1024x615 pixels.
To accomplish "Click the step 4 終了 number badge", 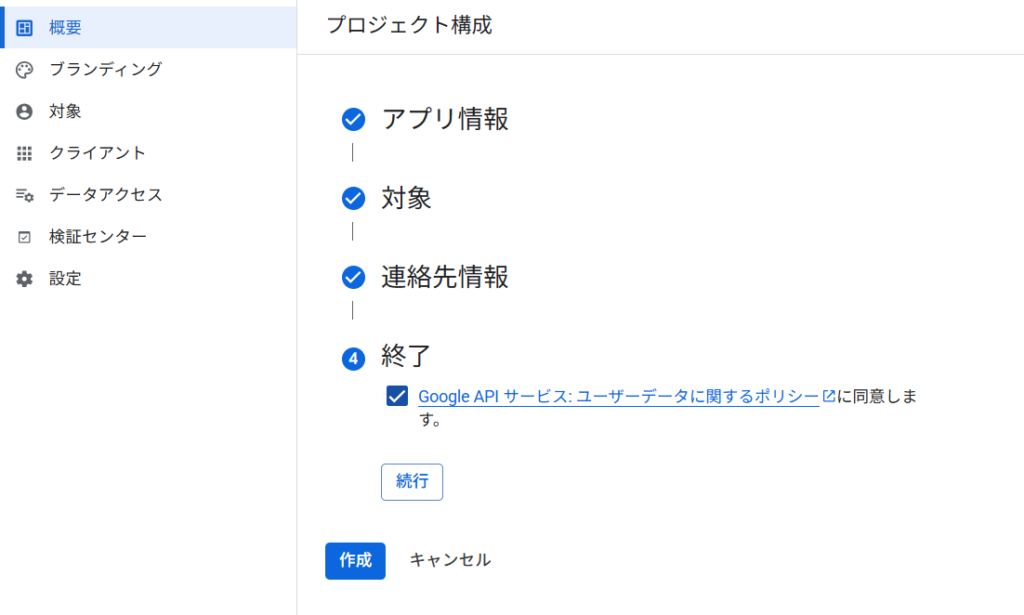I will 353,358.
